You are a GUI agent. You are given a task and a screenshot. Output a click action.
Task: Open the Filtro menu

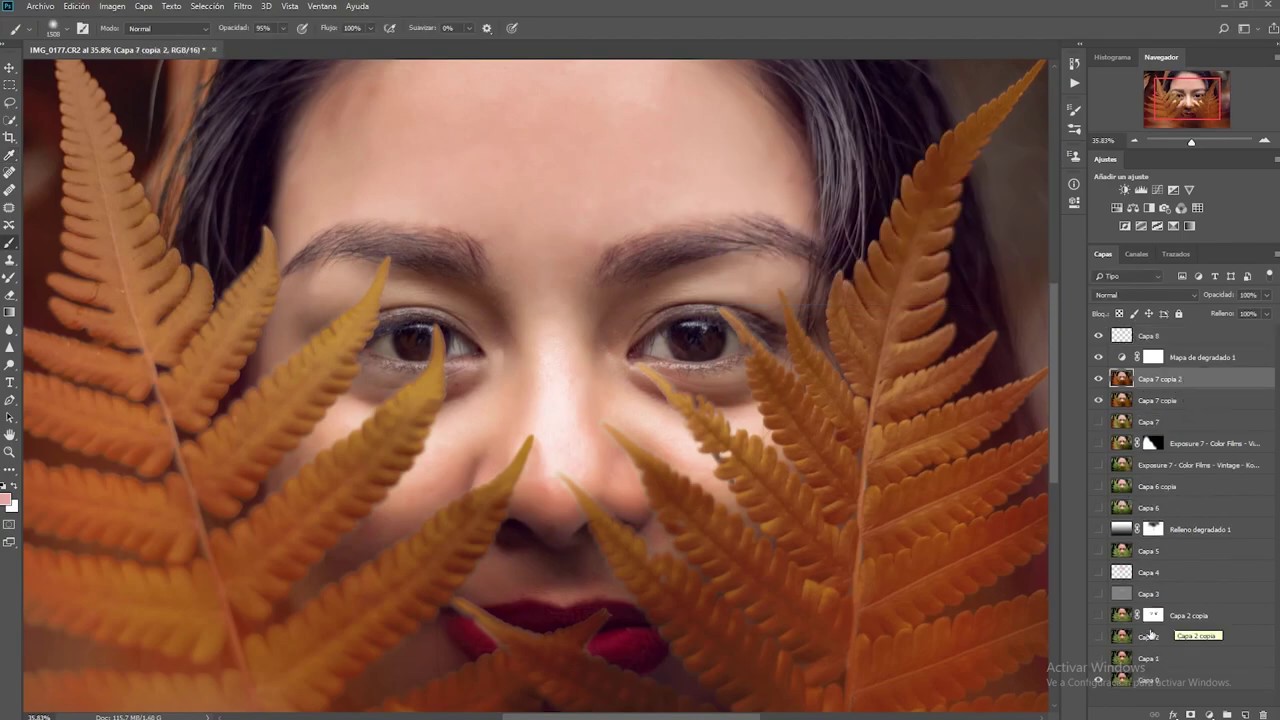tap(243, 6)
